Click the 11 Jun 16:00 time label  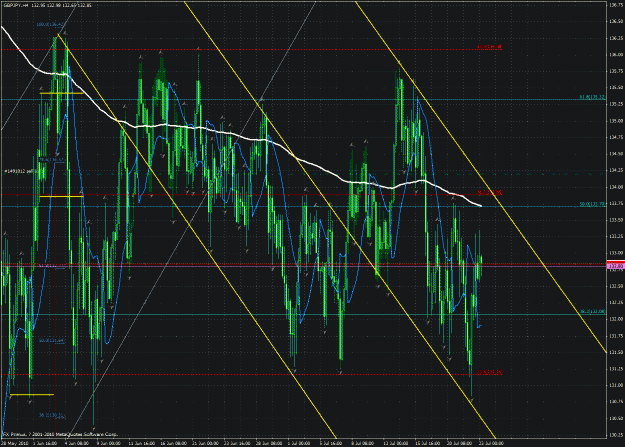click(x=142, y=443)
